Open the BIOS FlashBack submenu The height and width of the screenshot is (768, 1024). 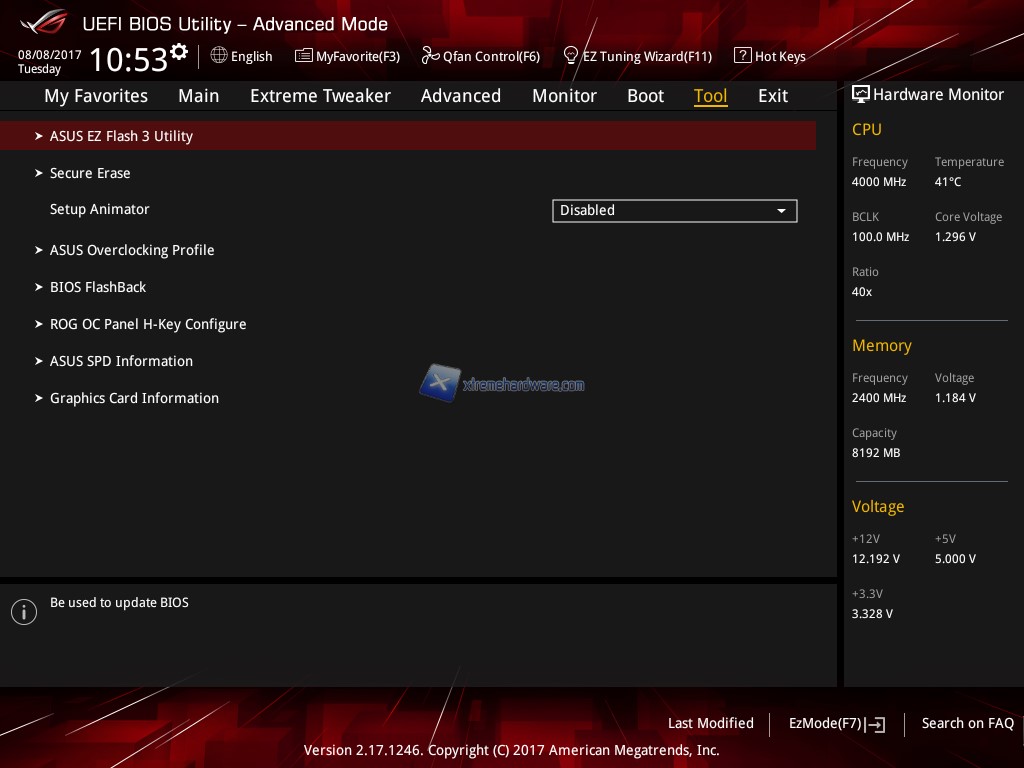pyautogui.click(x=98, y=287)
